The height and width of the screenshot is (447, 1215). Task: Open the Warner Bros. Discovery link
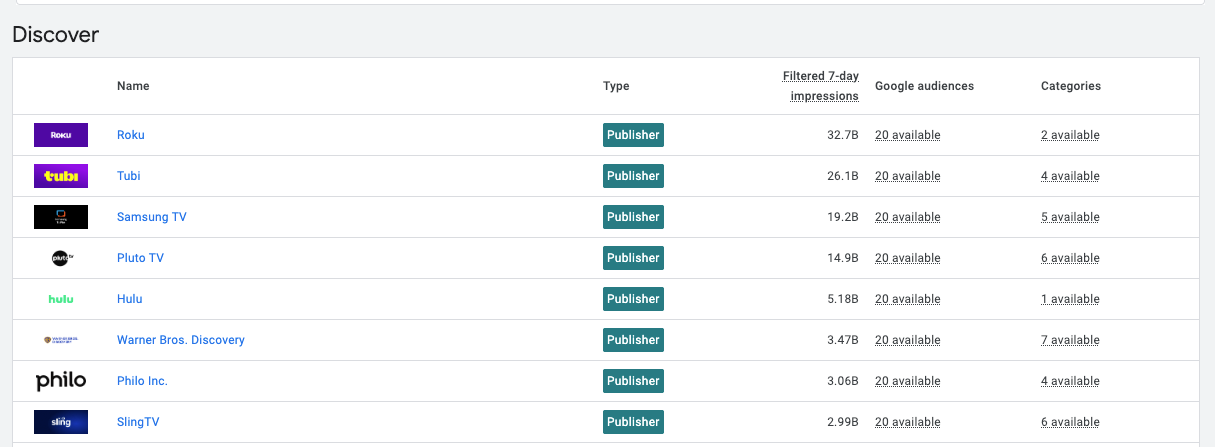180,340
